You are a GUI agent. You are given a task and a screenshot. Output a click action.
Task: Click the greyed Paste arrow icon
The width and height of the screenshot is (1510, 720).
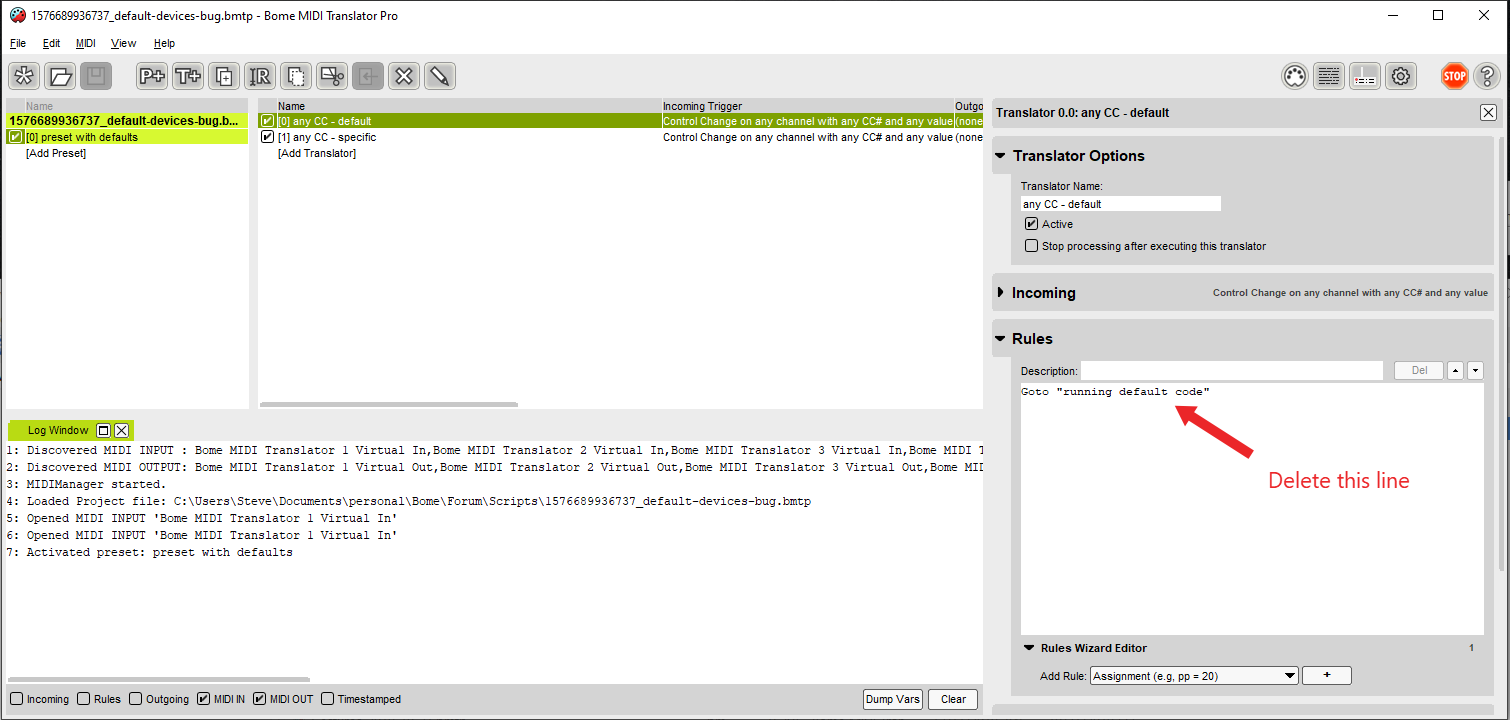(368, 75)
